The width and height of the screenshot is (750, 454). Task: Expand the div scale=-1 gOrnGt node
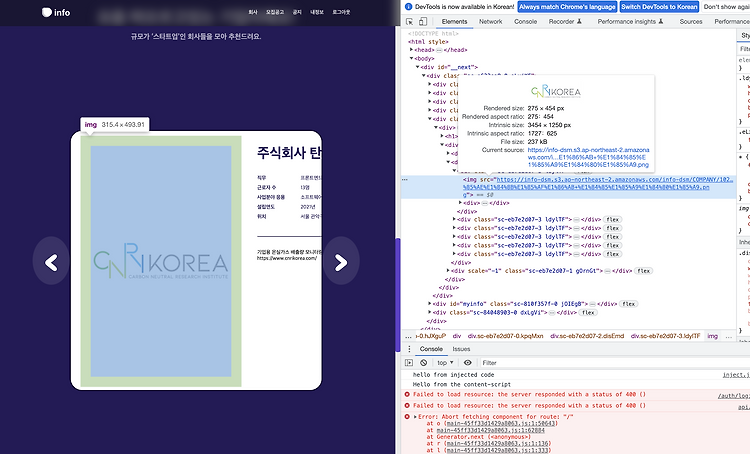coord(448,271)
